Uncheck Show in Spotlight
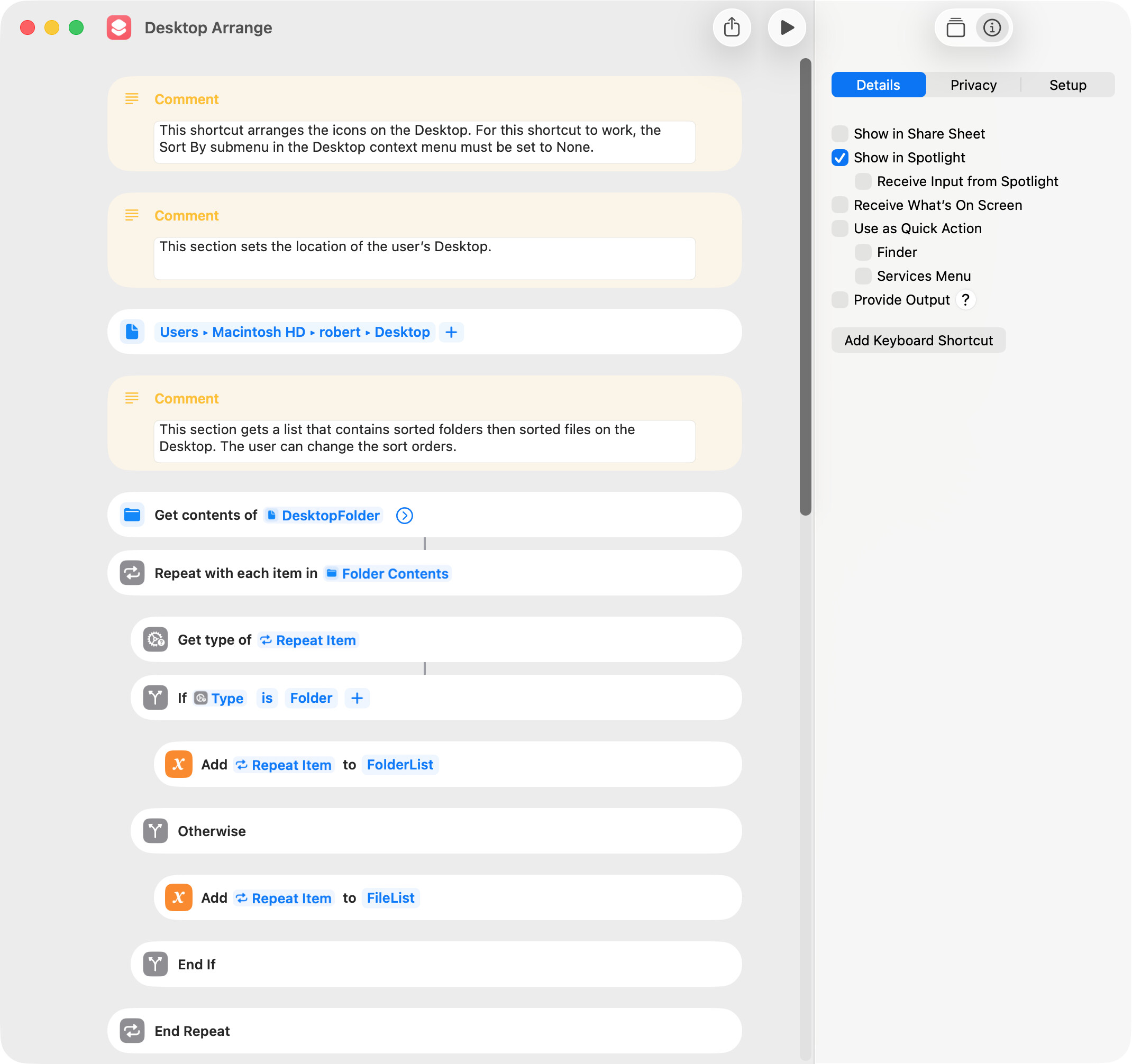Viewport: 1132px width, 1064px height. [x=840, y=158]
